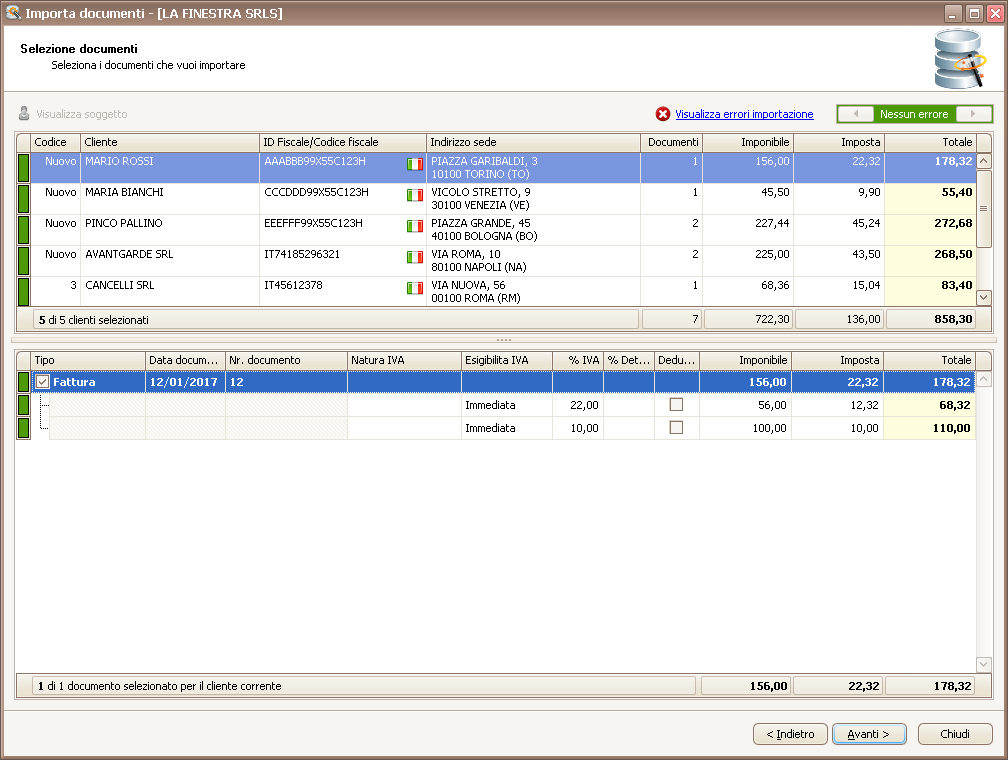Go to previous error with left arrow

pos(856,114)
